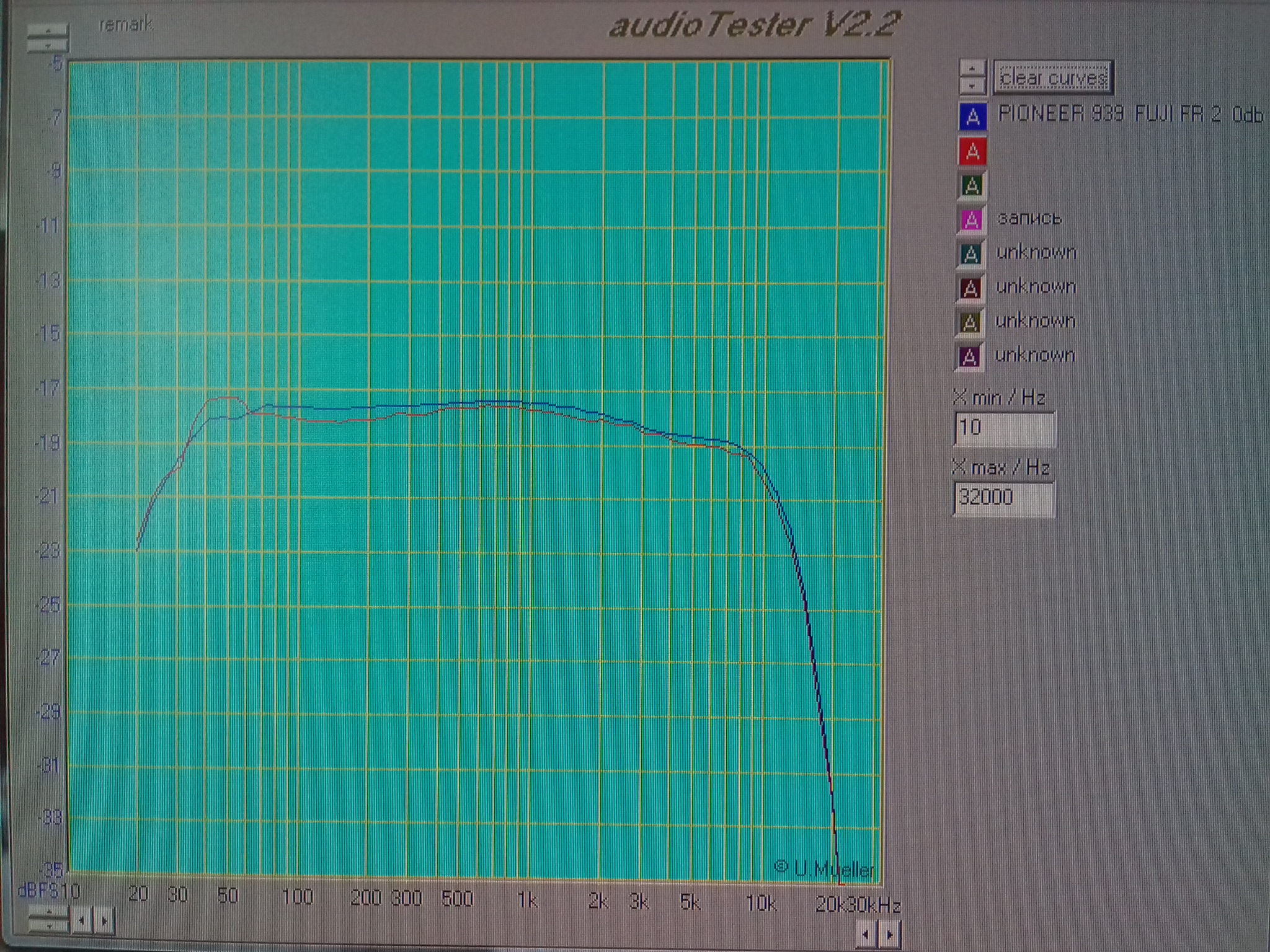Click the X min / Hz field
Screen dimensions: 1270x952
[x=1003, y=428]
